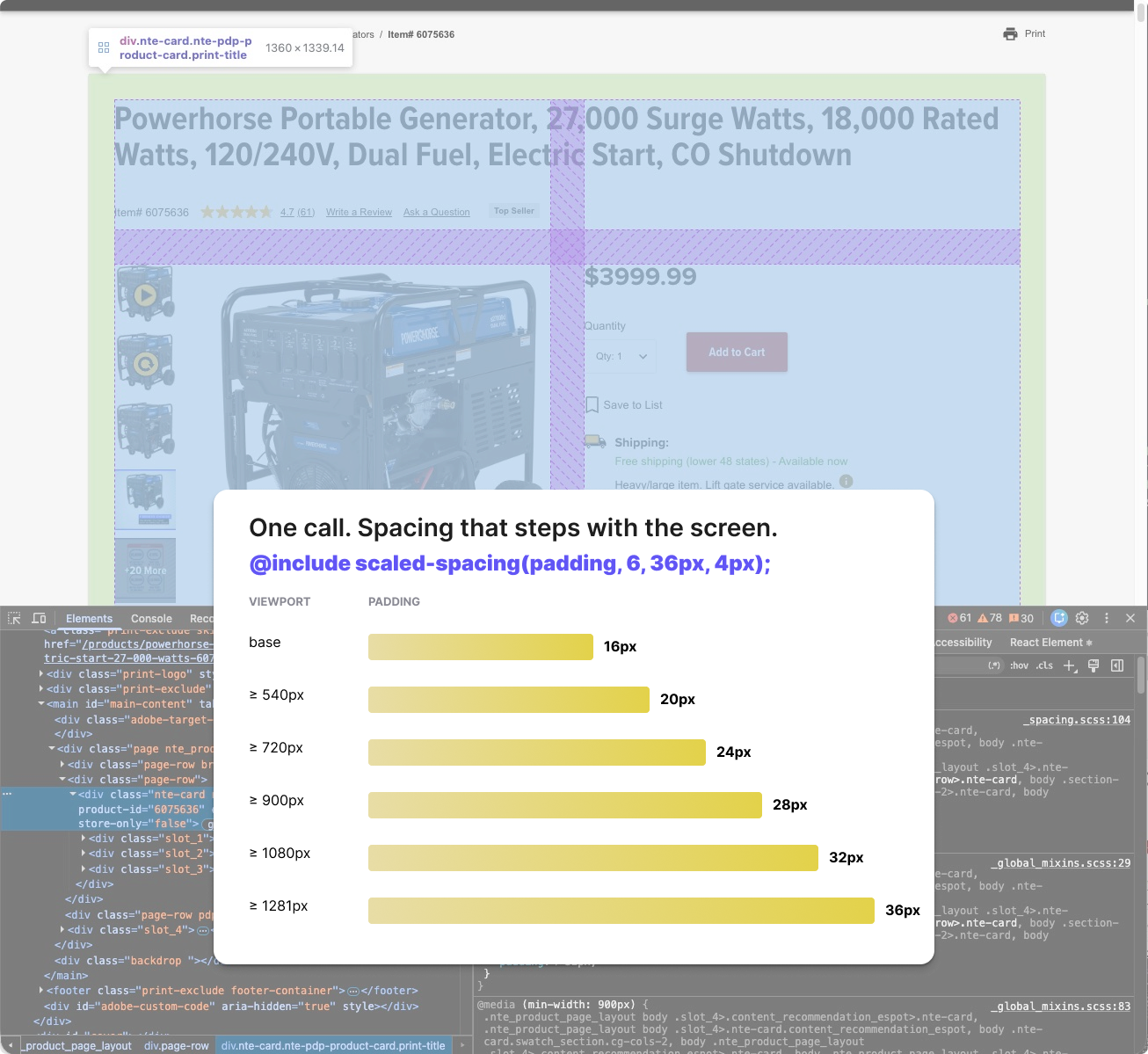Viewport: 1148px width, 1054px height.
Task: Click the div.page-row breadcrumb item
Action: pos(177,1046)
